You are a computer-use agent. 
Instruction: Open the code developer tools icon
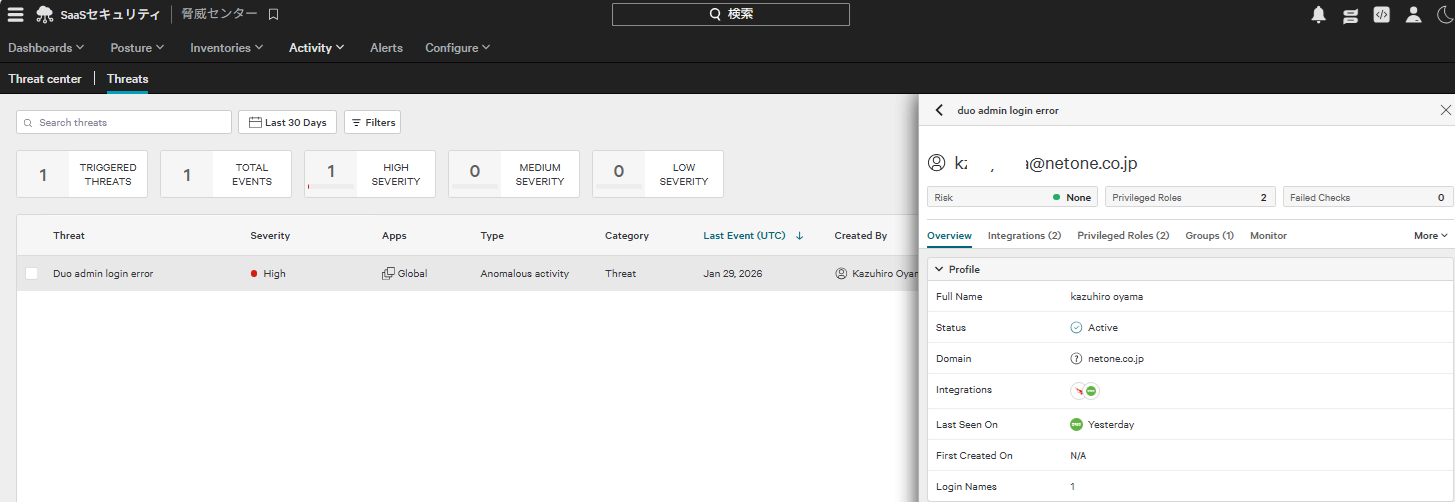click(1381, 14)
